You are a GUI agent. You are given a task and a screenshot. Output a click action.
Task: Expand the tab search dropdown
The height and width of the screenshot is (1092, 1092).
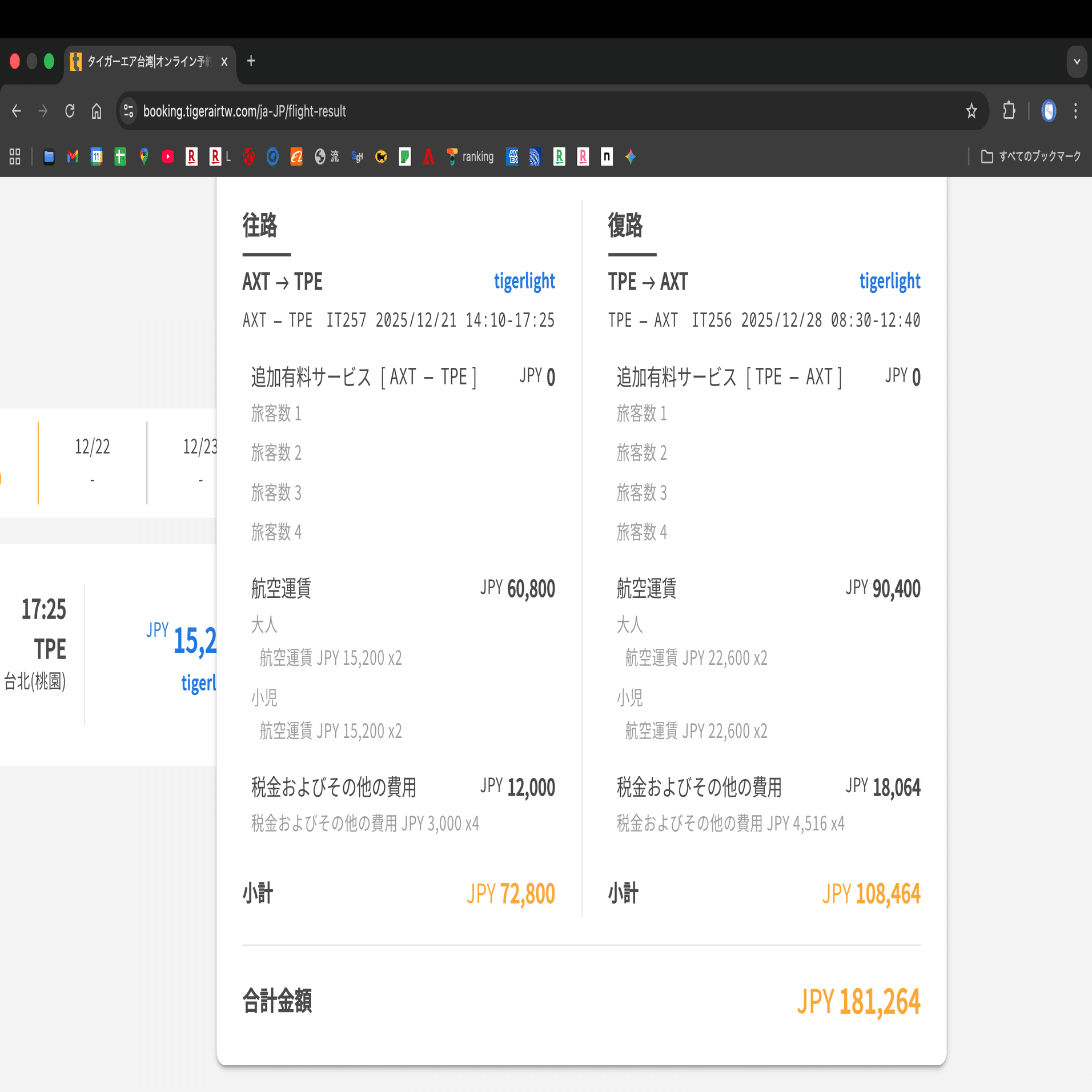pos(1077,62)
